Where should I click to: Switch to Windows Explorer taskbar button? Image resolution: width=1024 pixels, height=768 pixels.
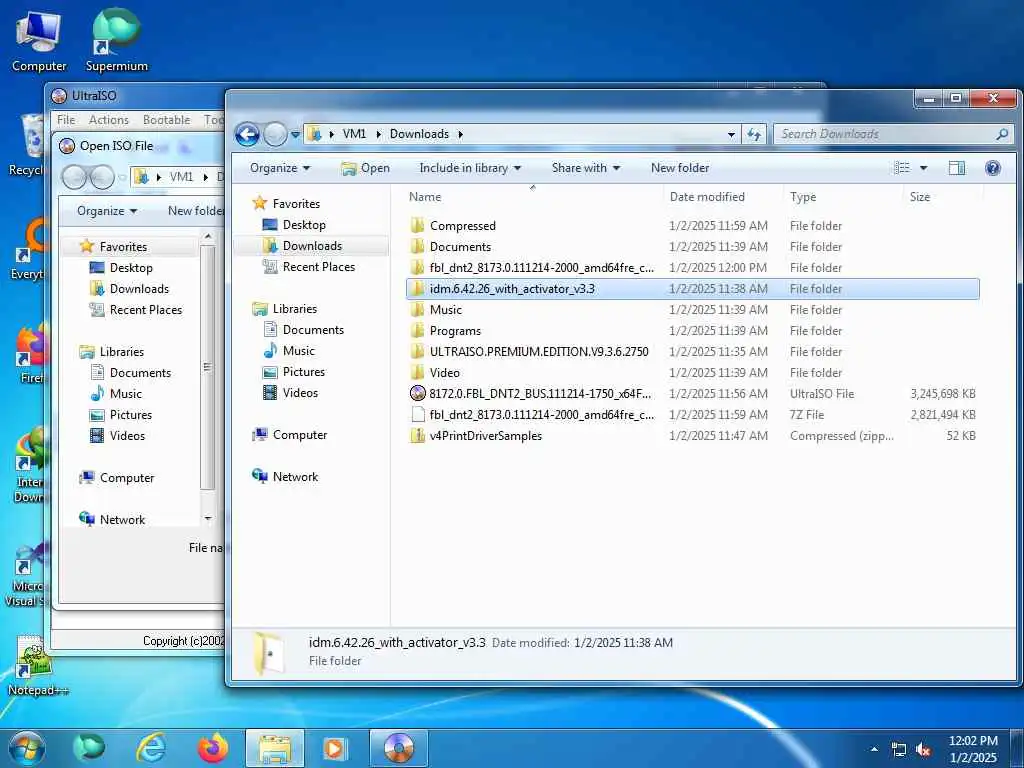click(275, 748)
